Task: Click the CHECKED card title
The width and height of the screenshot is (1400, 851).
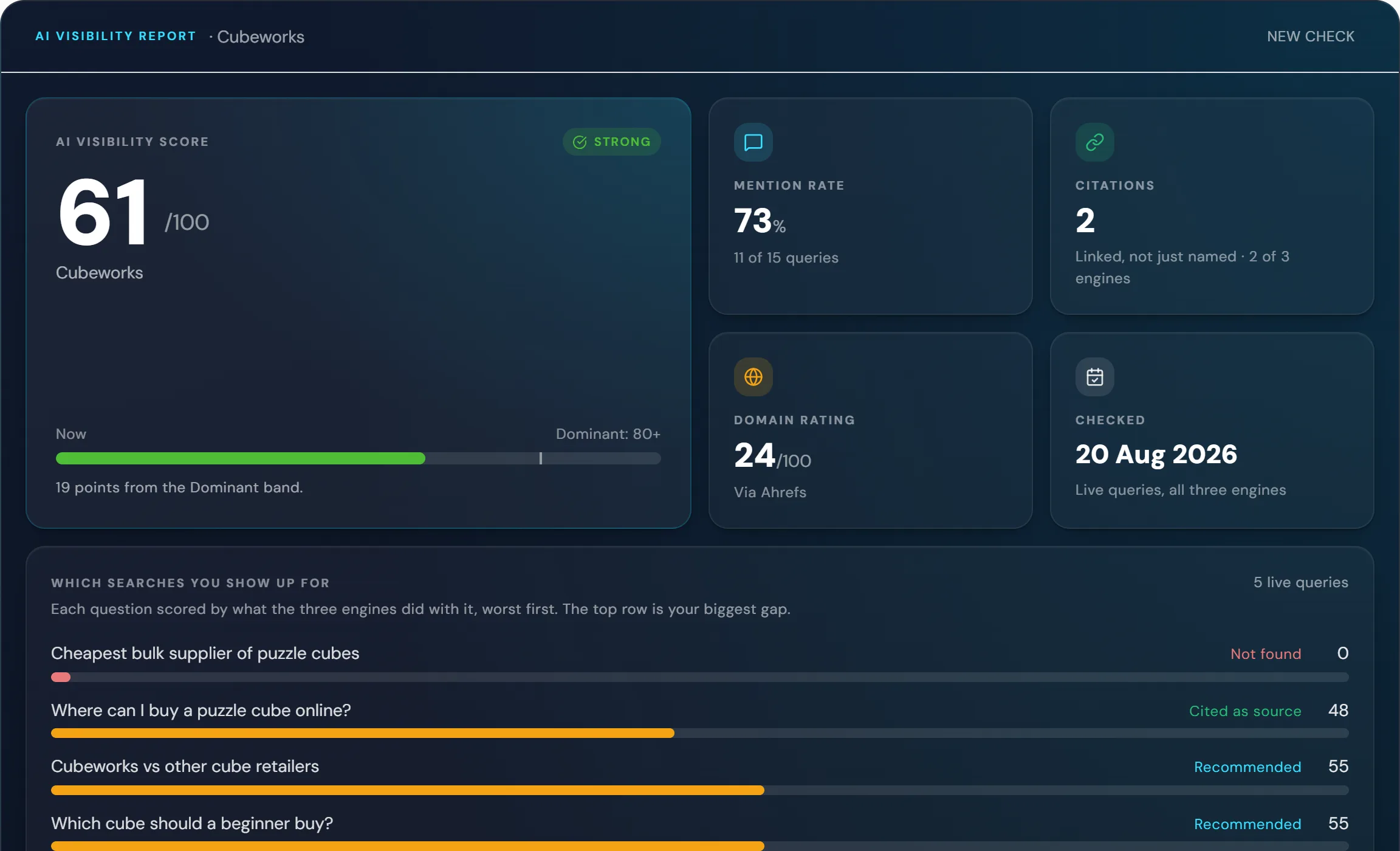Action: [x=1110, y=420]
